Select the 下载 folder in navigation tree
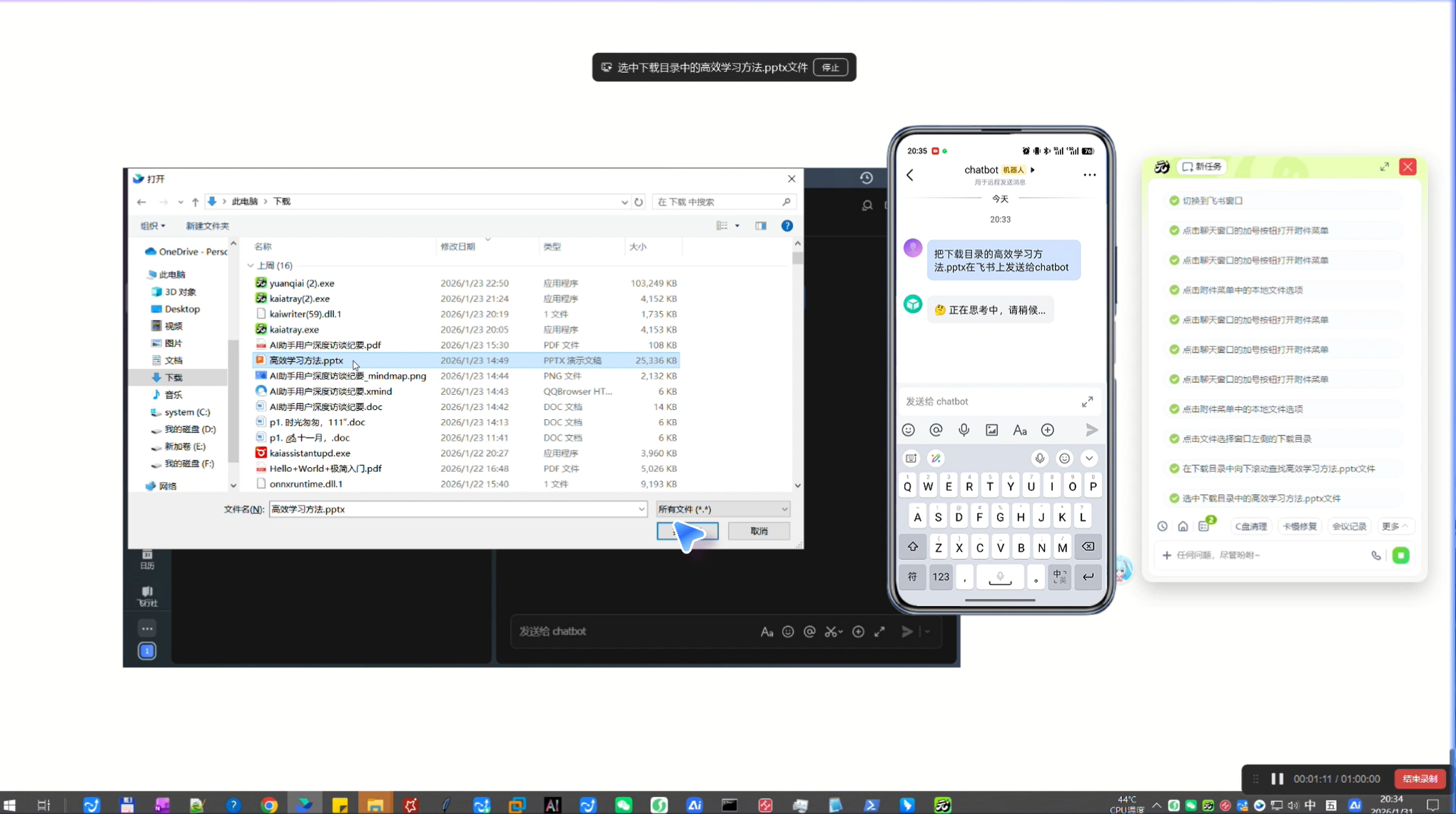 pyautogui.click(x=173, y=378)
